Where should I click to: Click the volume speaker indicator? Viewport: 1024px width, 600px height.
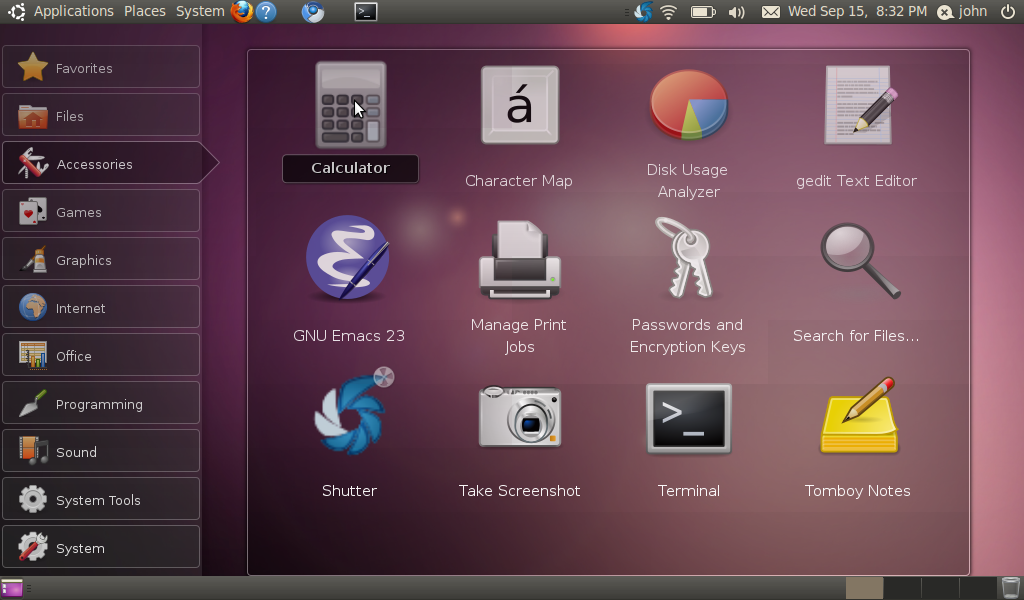[737, 12]
